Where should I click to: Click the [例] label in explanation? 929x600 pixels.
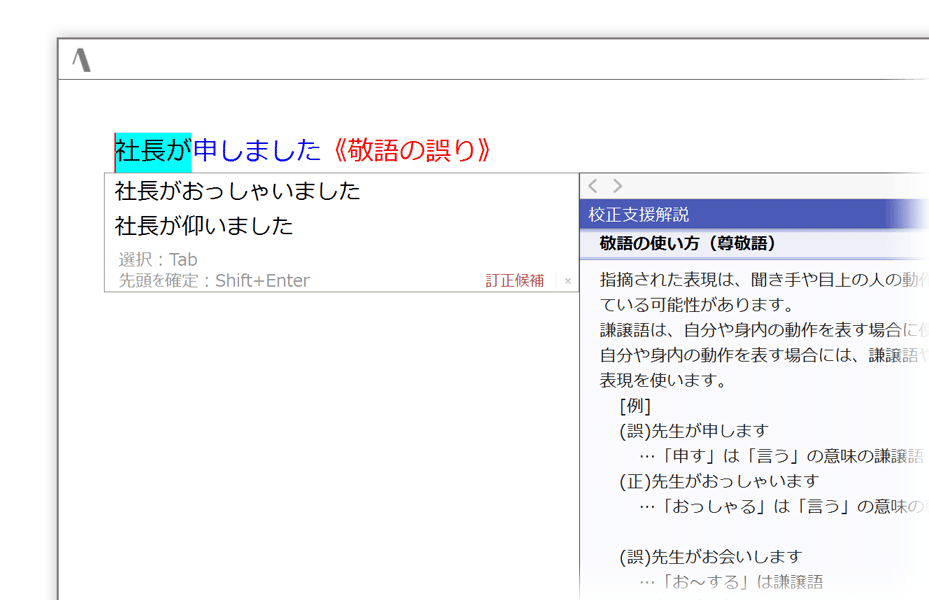[635, 406]
